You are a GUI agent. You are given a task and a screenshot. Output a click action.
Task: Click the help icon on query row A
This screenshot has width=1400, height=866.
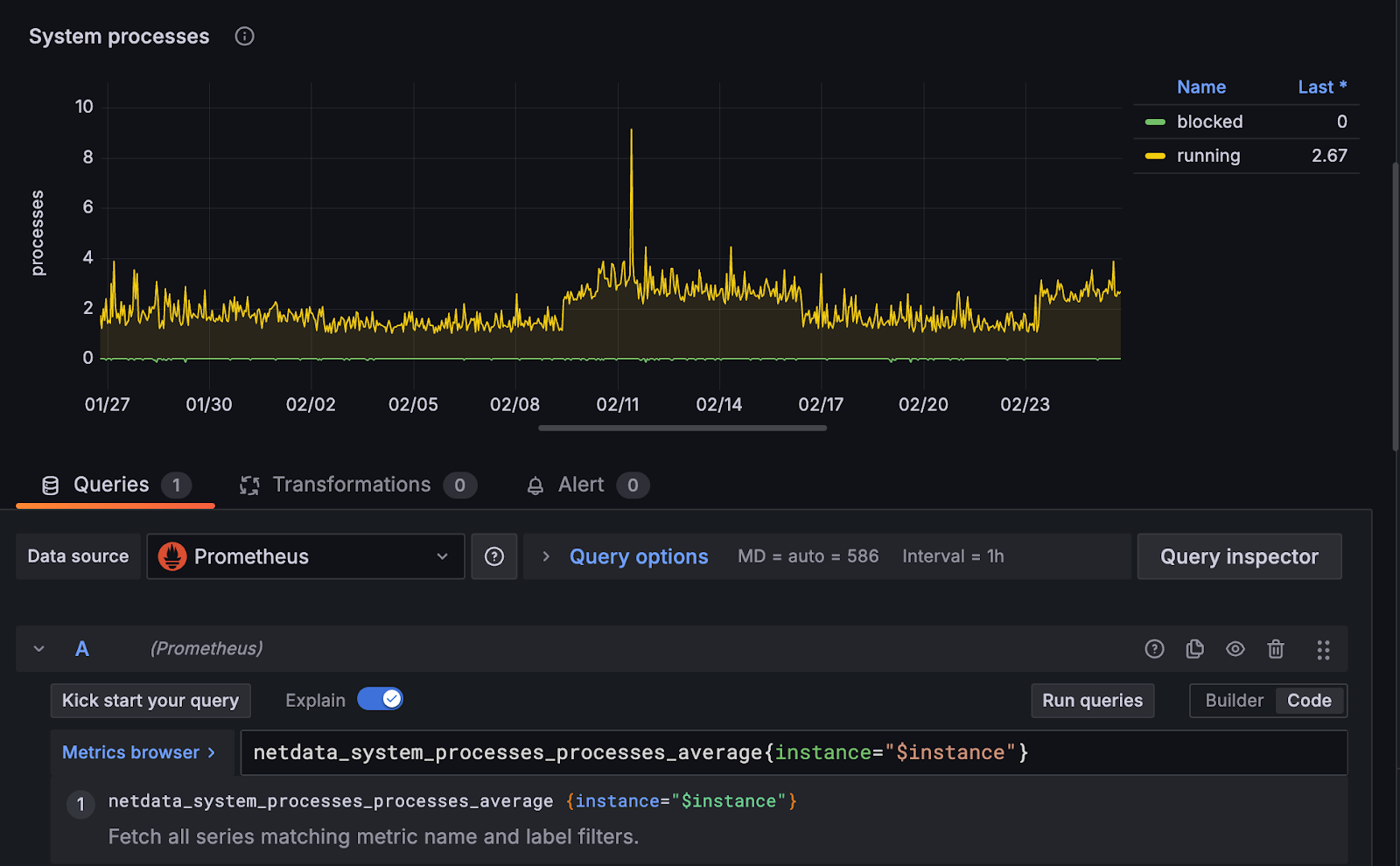coord(1154,649)
